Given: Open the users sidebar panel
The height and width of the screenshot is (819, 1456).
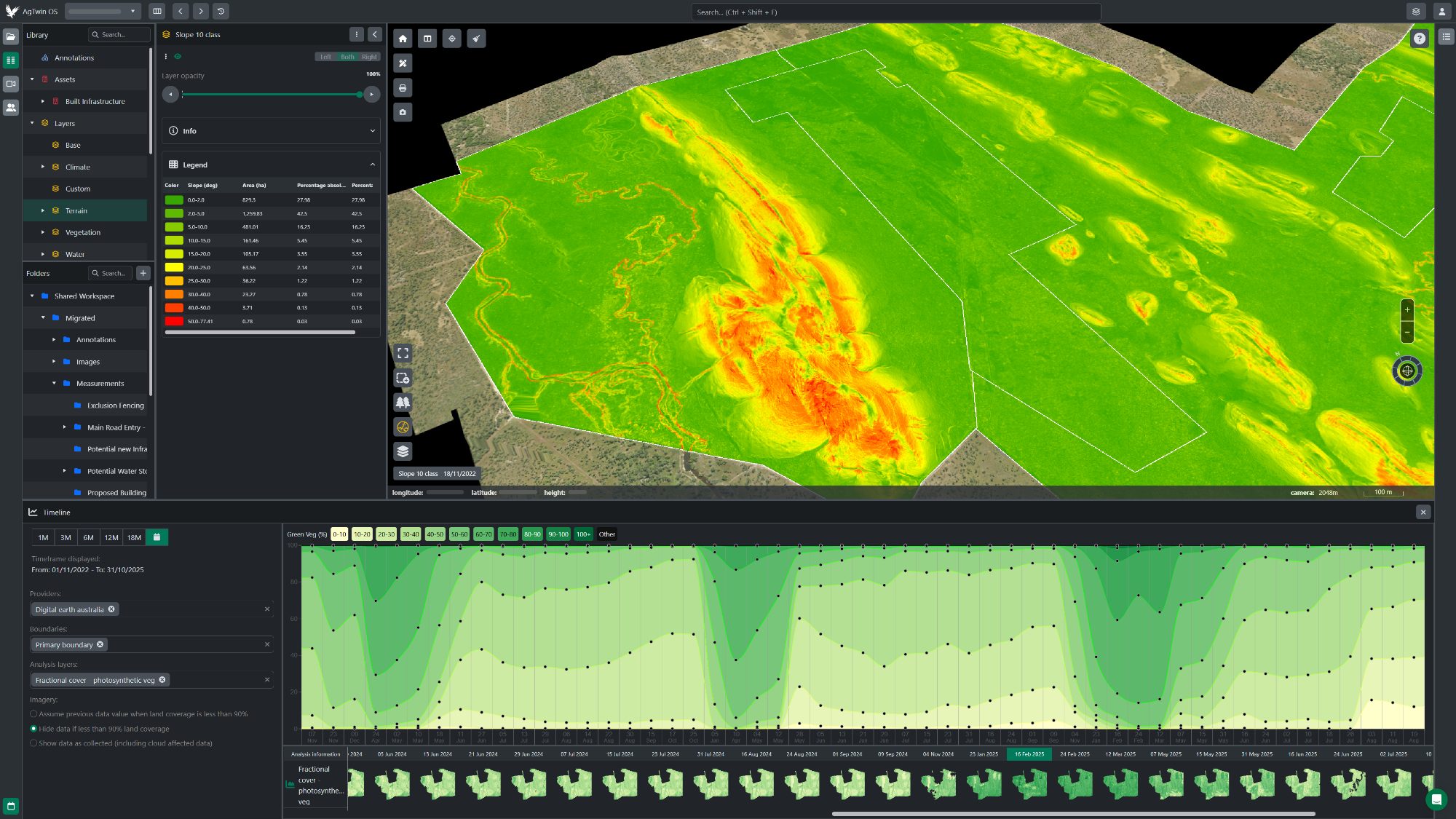Looking at the screenshot, I should 11,107.
